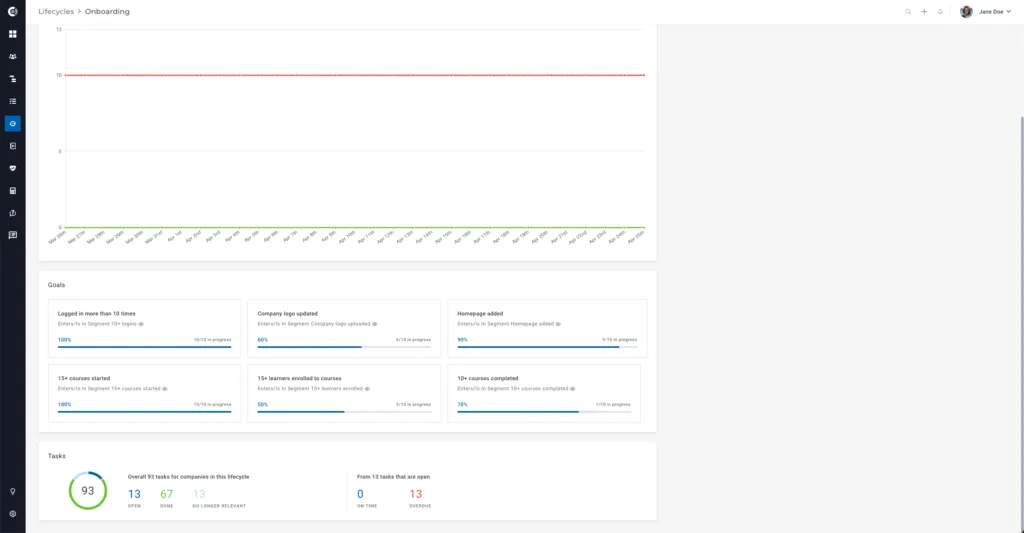Click the 13 No Longer Relevant count
1024x533 pixels.
tap(199, 494)
